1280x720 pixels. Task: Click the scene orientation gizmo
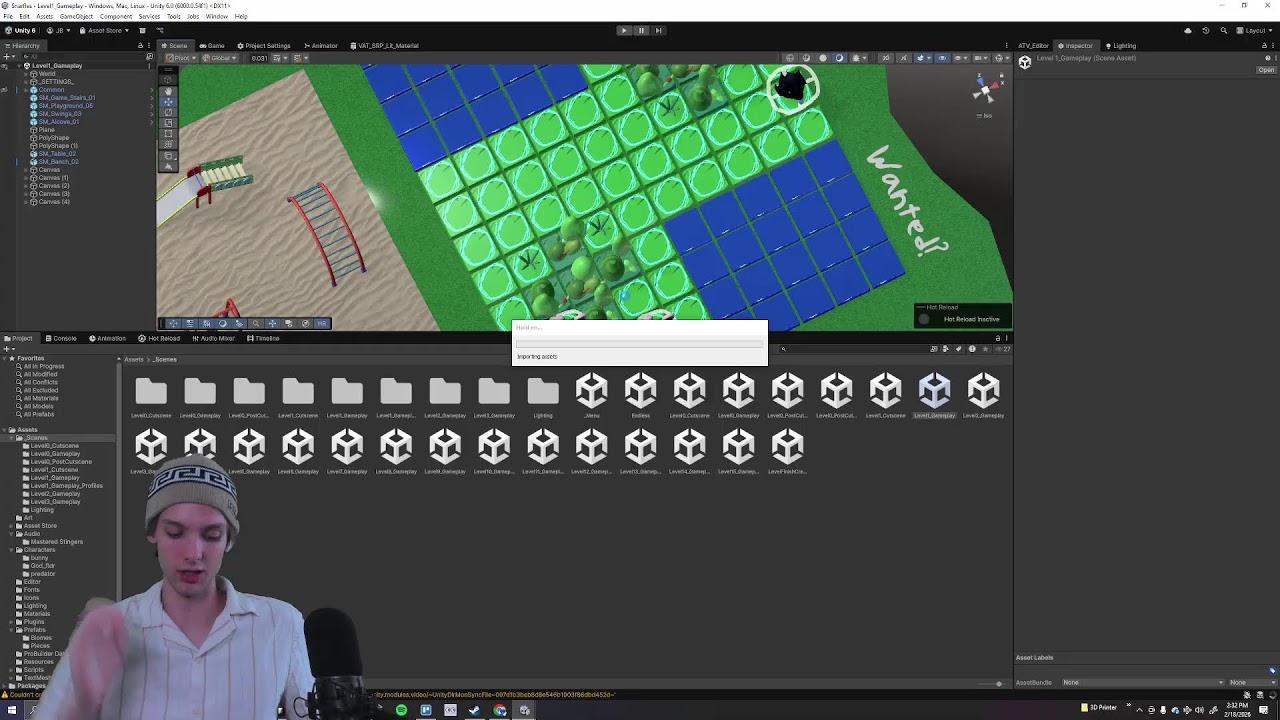pos(986,90)
